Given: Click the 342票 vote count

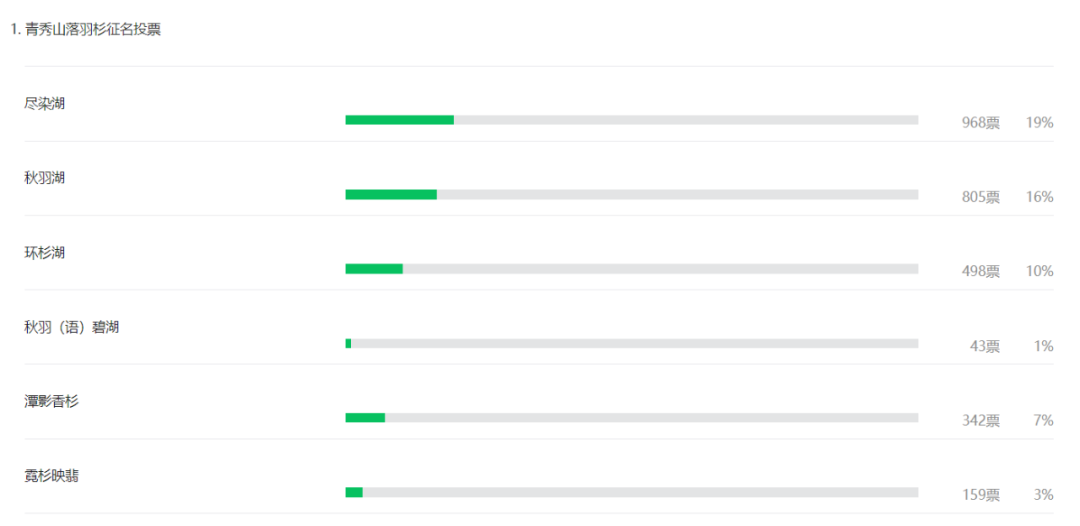Looking at the screenshot, I should pos(981,421).
